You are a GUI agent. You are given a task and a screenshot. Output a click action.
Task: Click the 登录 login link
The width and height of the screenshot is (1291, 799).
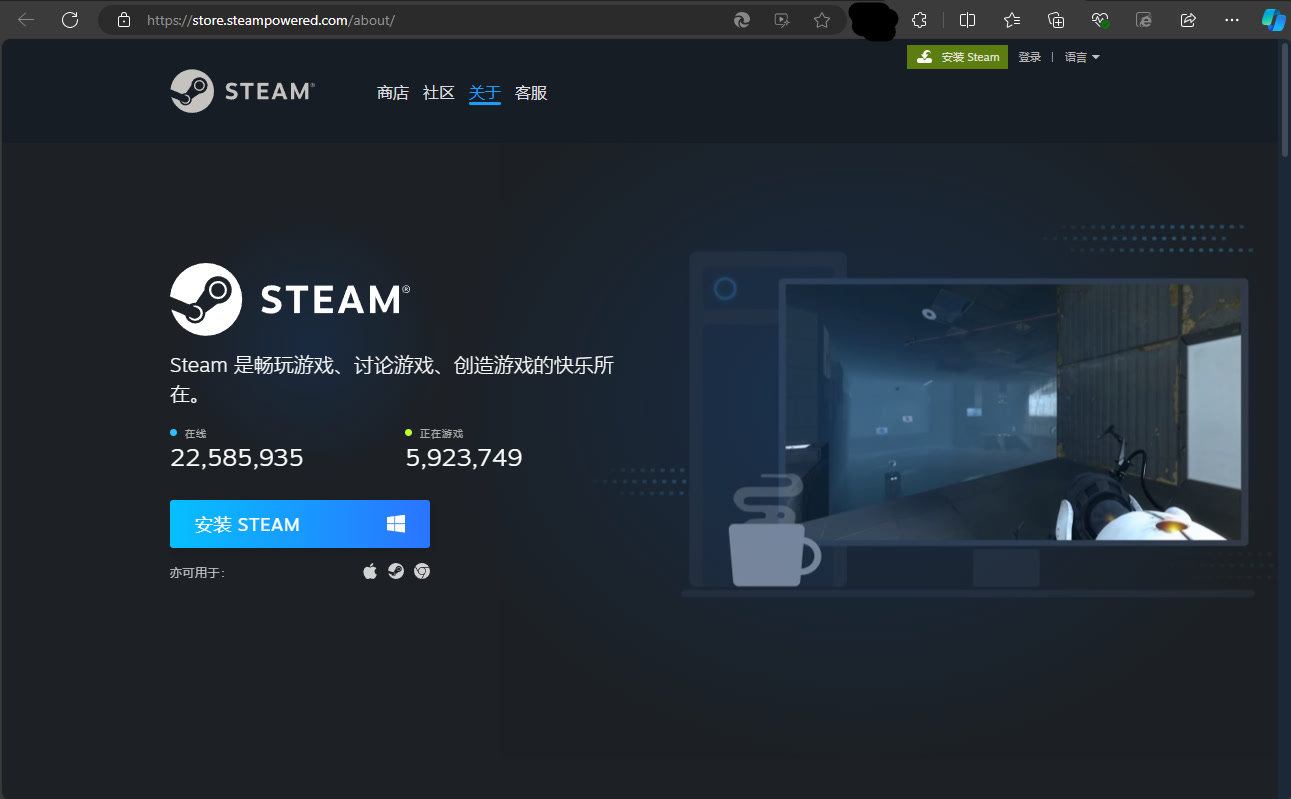click(x=1029, y=56)
